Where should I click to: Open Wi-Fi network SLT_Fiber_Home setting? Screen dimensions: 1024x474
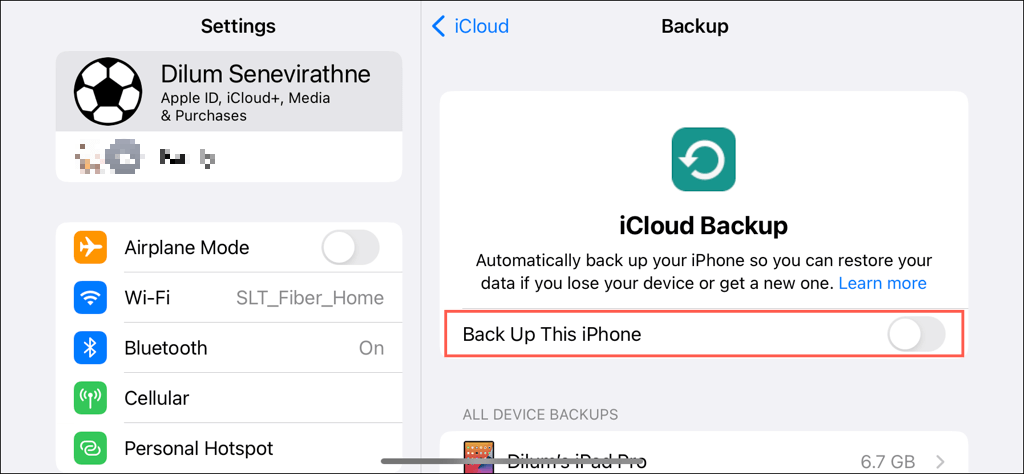point(229,298)
